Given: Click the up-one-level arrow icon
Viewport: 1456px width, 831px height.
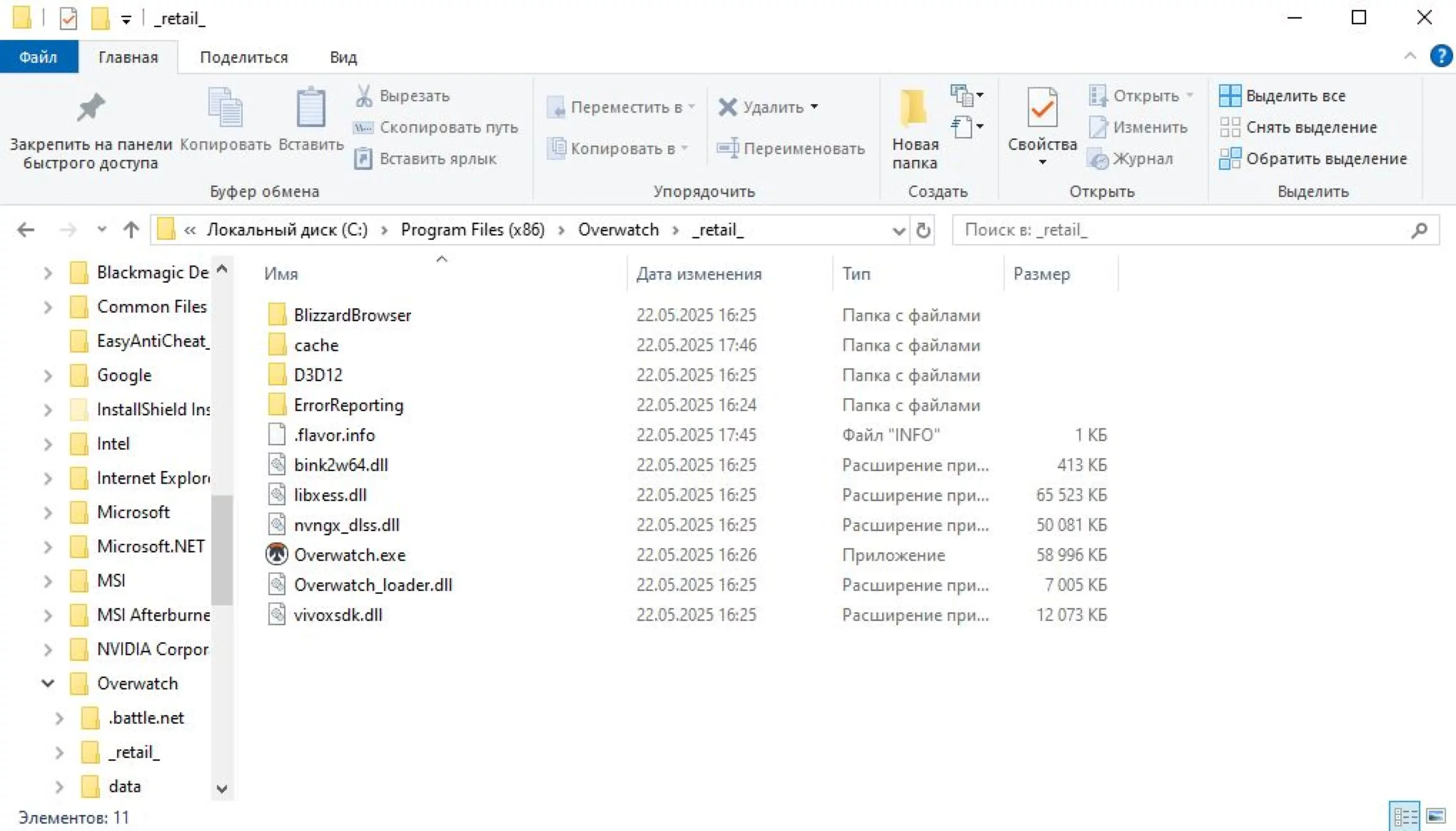Looking at the screenshot, I should [131, 230].
